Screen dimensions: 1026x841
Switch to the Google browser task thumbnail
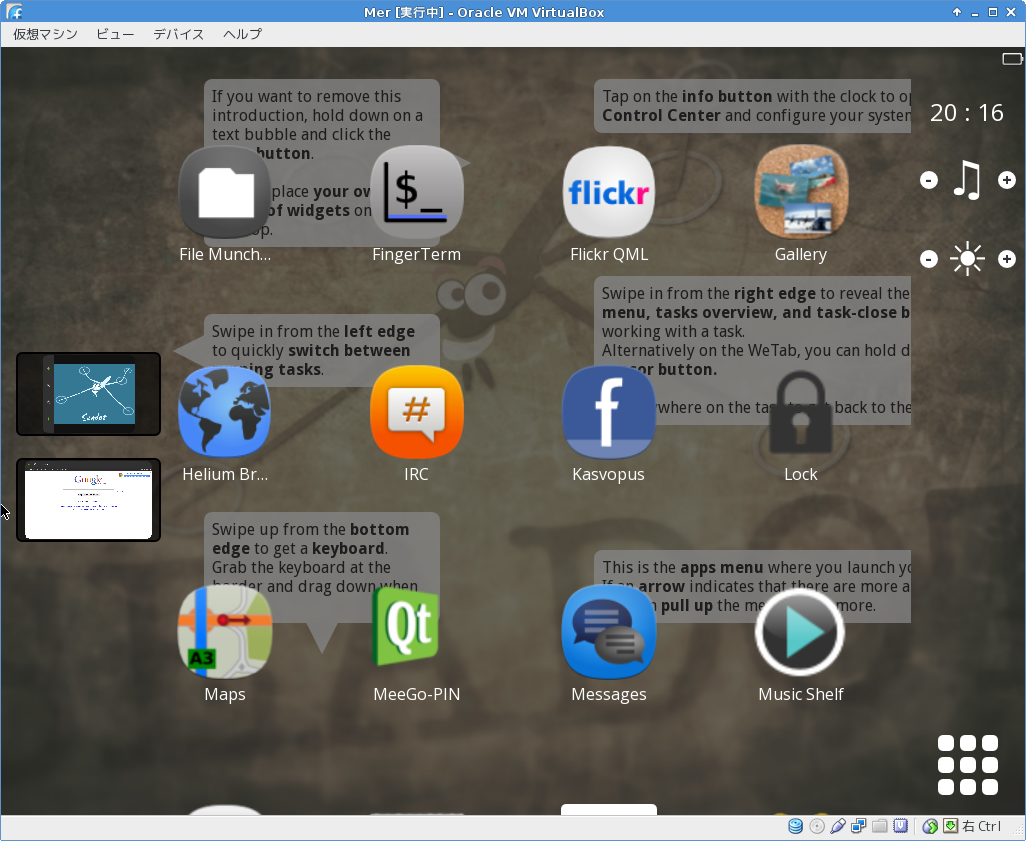tap(88, 500)
